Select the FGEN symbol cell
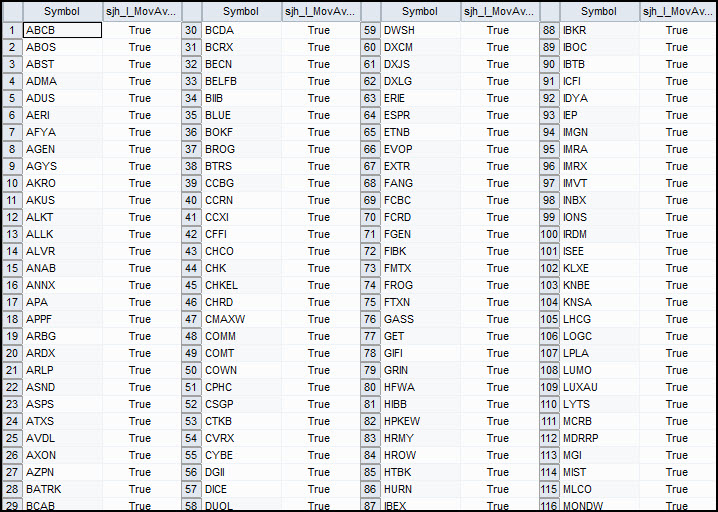The width and height of the screenshot is (718, 512). pos(420,234)
